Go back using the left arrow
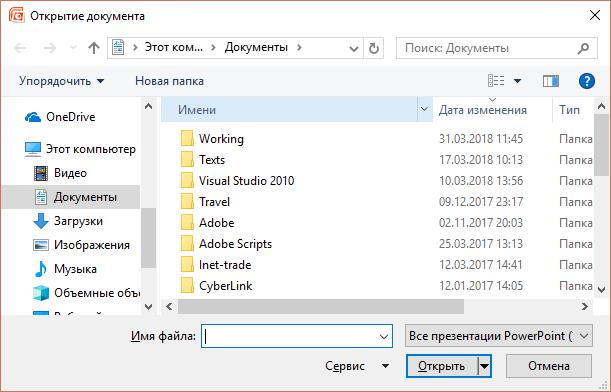Viewport: 611px width, 392px height. click(20, 48)
